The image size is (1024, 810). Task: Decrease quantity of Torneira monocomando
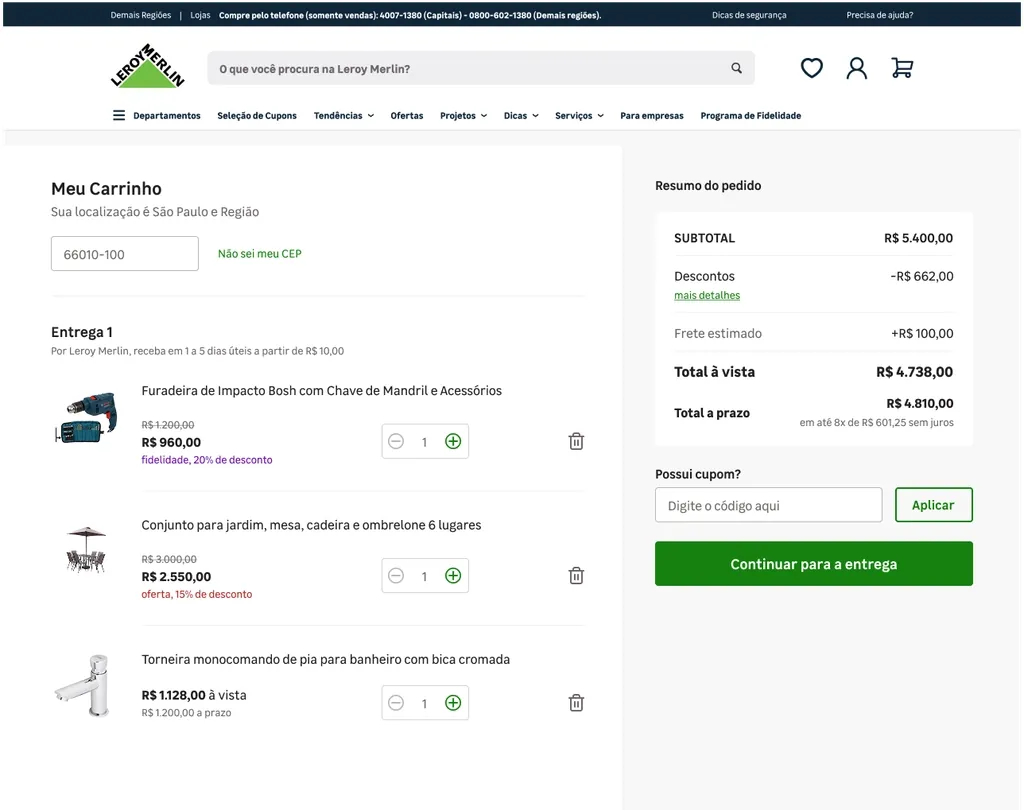tap(396, 703)
